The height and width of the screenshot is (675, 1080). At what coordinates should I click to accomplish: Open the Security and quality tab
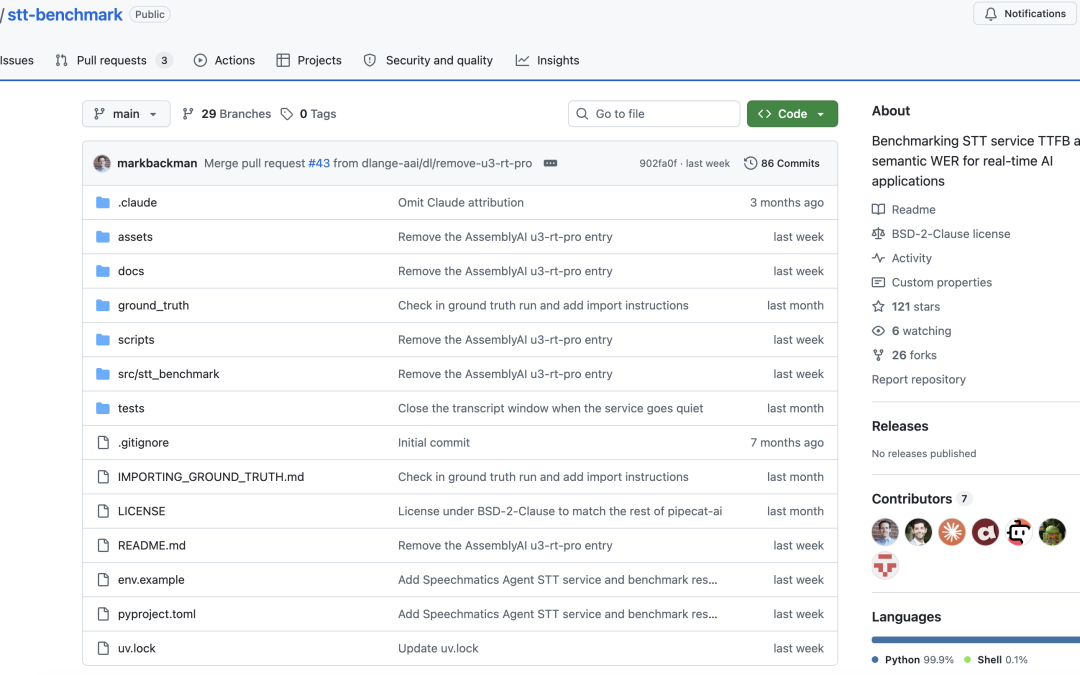click(428, 61)
